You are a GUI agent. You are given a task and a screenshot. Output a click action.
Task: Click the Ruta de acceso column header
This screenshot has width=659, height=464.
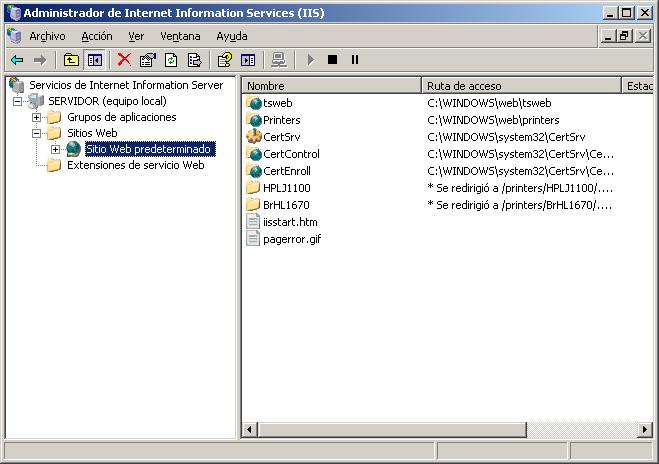pos(520,86)
